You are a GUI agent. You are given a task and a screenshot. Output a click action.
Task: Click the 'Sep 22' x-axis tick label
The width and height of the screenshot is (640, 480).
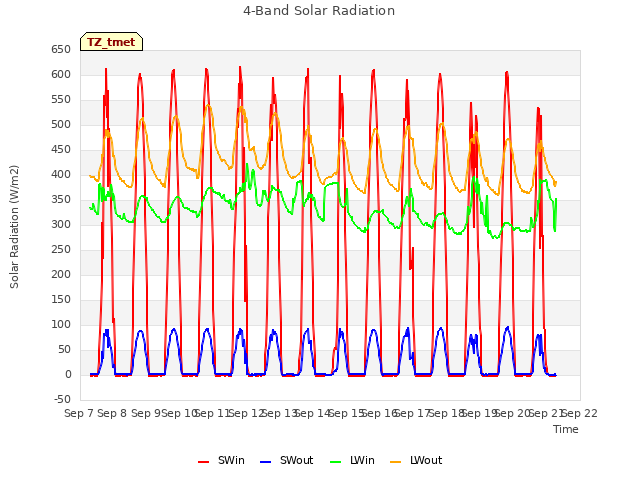coord(580,414)
